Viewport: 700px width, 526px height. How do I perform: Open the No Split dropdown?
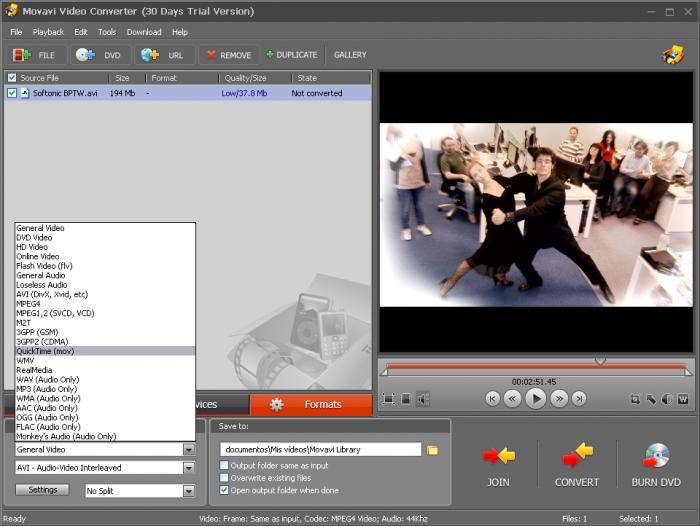188,491
